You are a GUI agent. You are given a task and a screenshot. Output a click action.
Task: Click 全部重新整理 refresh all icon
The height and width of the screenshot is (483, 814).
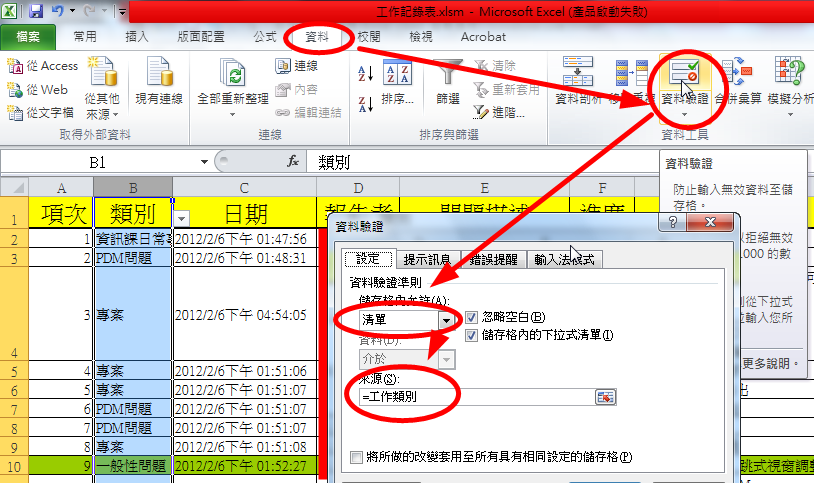pyautogui.click(x=232, y=74)
